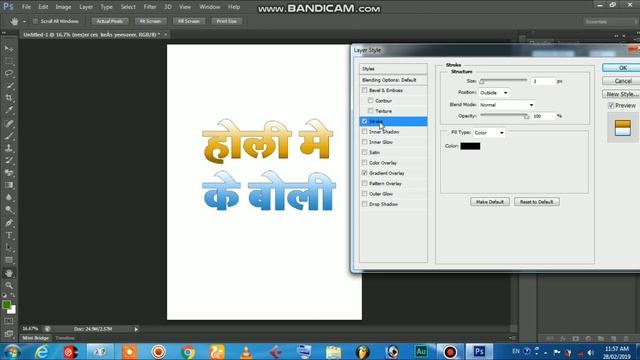
Task: Select the Lasso tool
Action: click(9, 73)
